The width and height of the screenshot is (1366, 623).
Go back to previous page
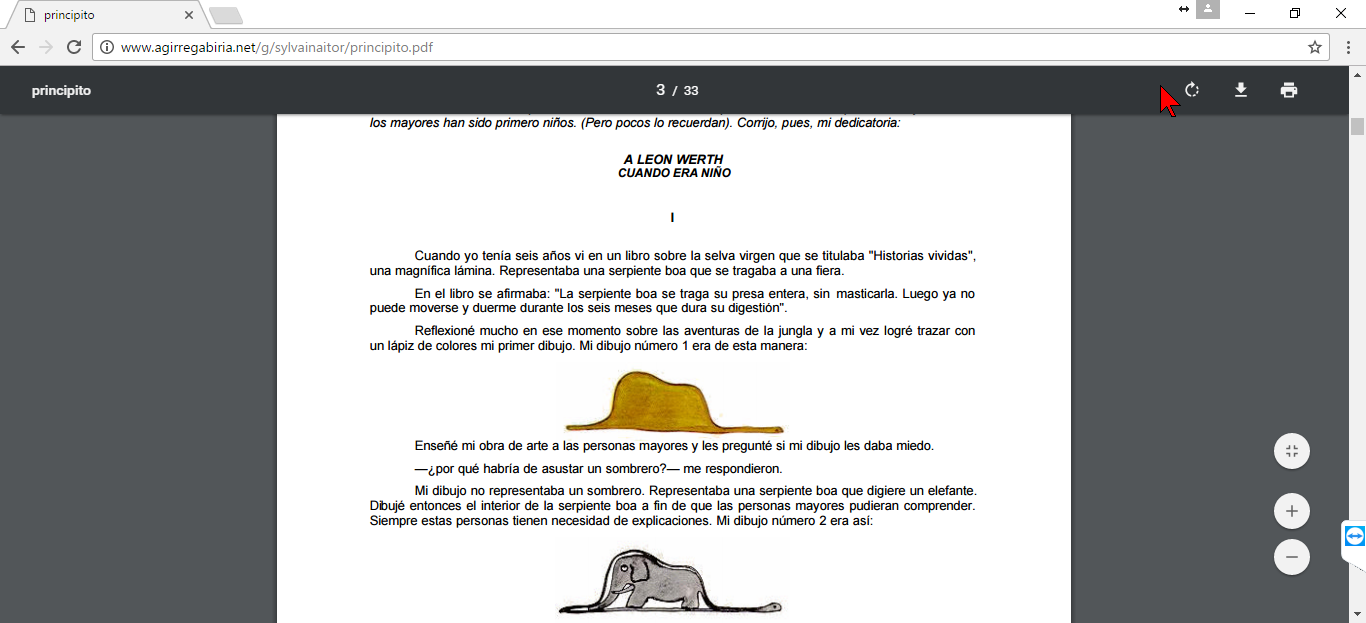[18, 47]
